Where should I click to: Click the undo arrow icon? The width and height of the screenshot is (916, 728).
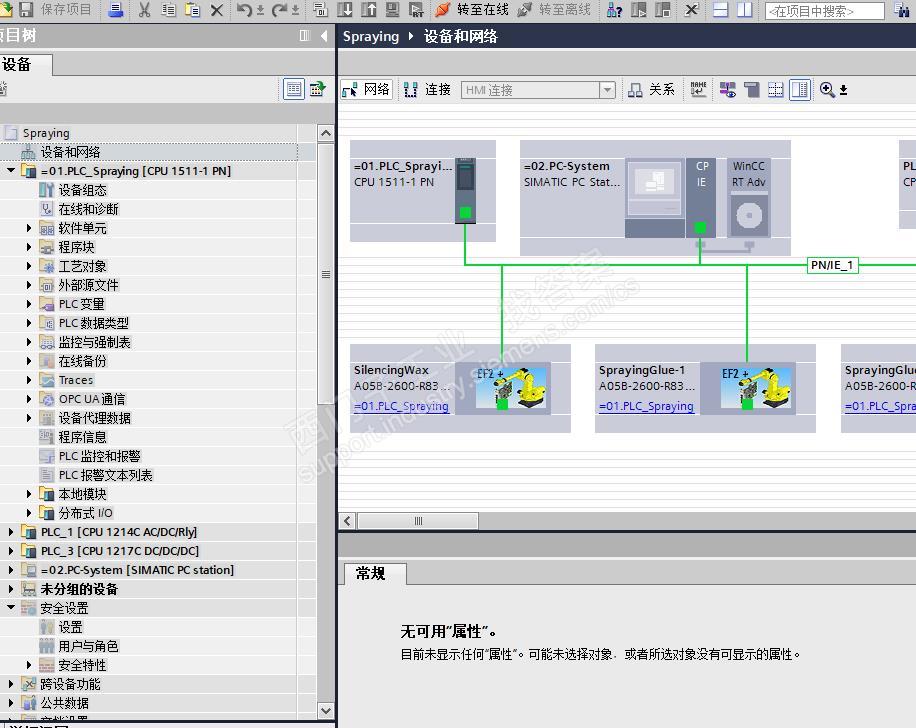pyautogui.click(x=244, y=10)
